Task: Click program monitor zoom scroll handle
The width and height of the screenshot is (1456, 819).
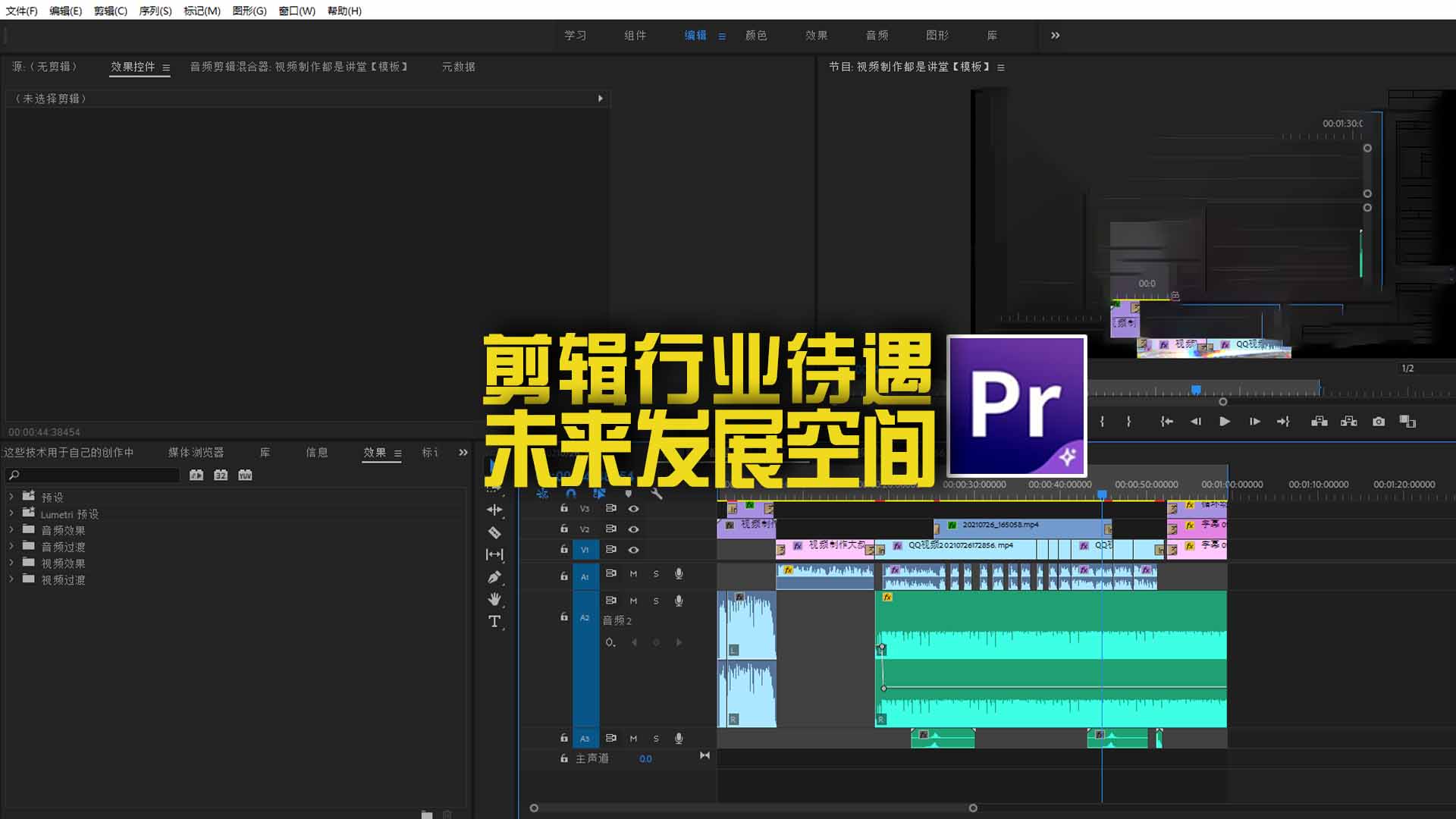Action: point(1222,402)
